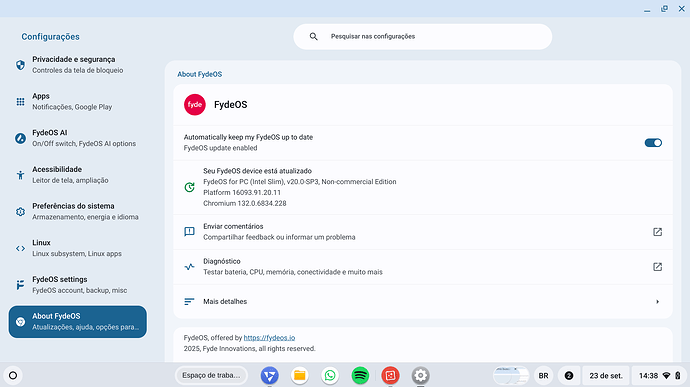The width and height of the screenshot is (690, 387).
Task: Click the Enviar comentários row
Action: pos(423,232)
